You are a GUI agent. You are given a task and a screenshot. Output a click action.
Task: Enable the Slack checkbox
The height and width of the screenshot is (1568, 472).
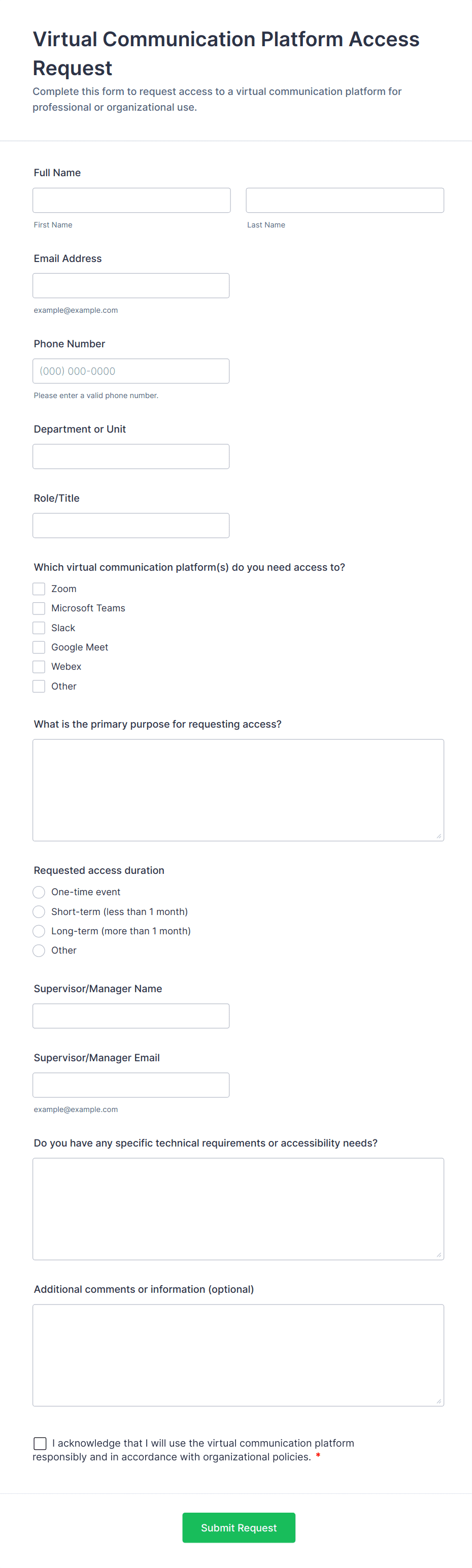click(x=39, y=628)
